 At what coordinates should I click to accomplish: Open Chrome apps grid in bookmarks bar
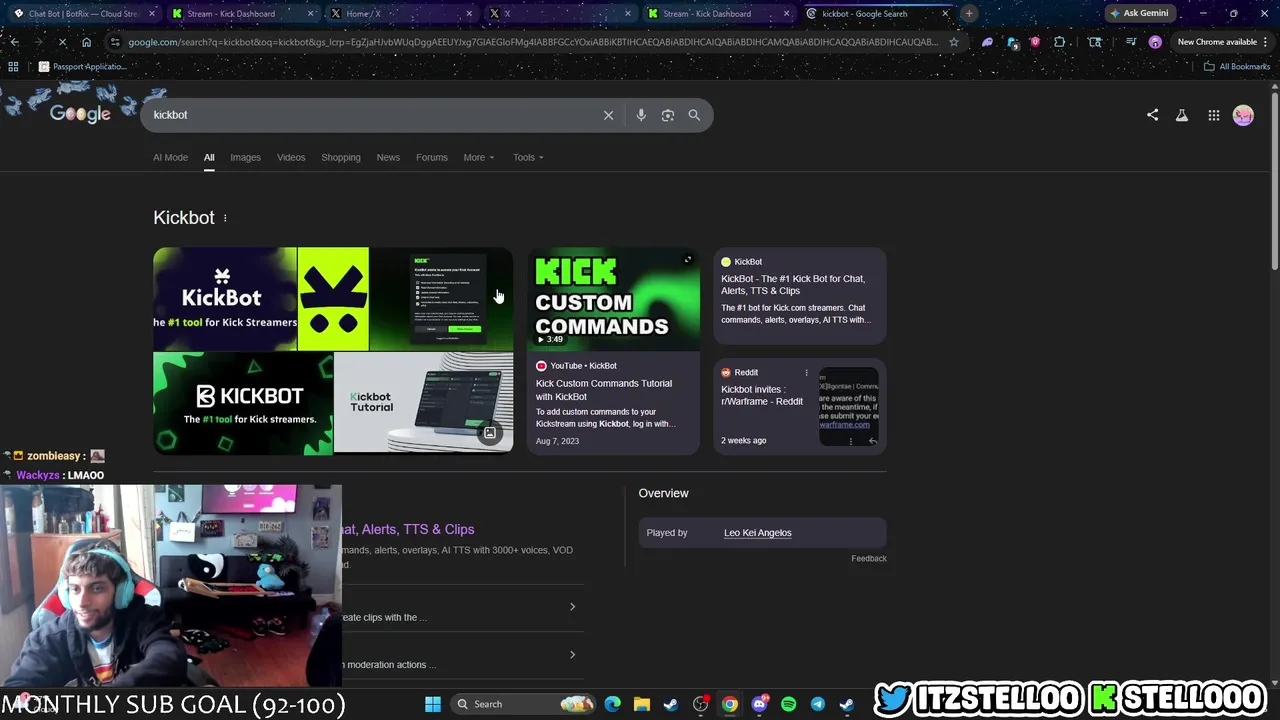pyautogui.click(x=13, y=66)
